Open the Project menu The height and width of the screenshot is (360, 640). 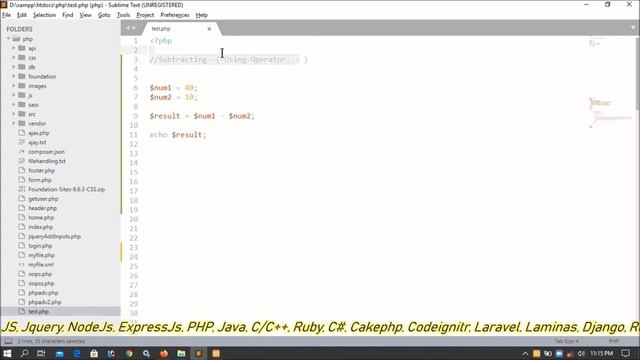[x=145, y=15]
